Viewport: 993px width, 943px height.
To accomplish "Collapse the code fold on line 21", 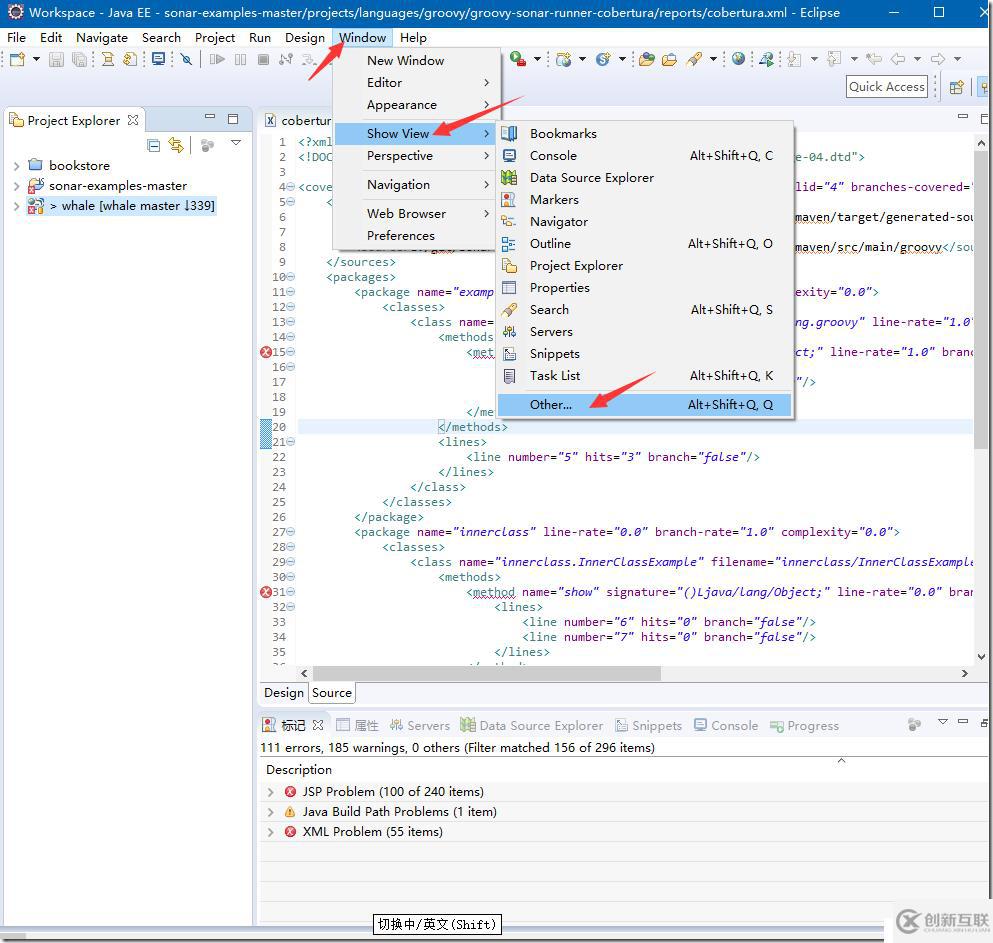I will pos(291,441).
